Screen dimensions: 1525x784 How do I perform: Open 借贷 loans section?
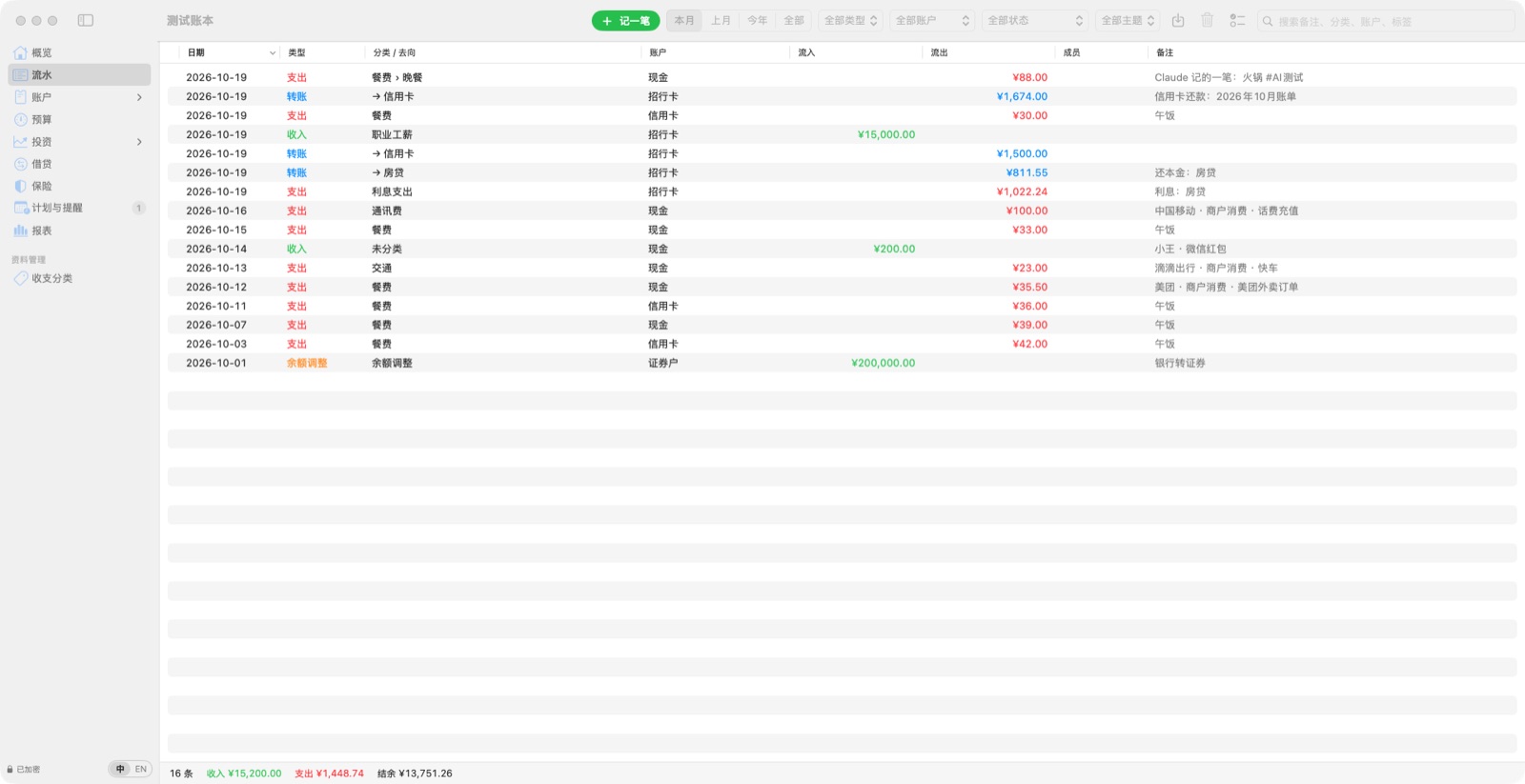[x=79, y=164]
